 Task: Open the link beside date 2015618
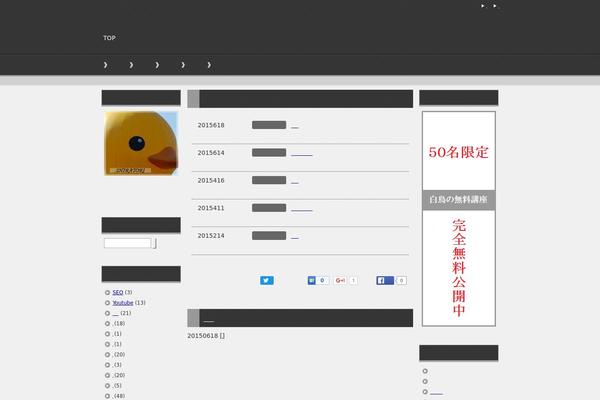(x=295, y=126)
